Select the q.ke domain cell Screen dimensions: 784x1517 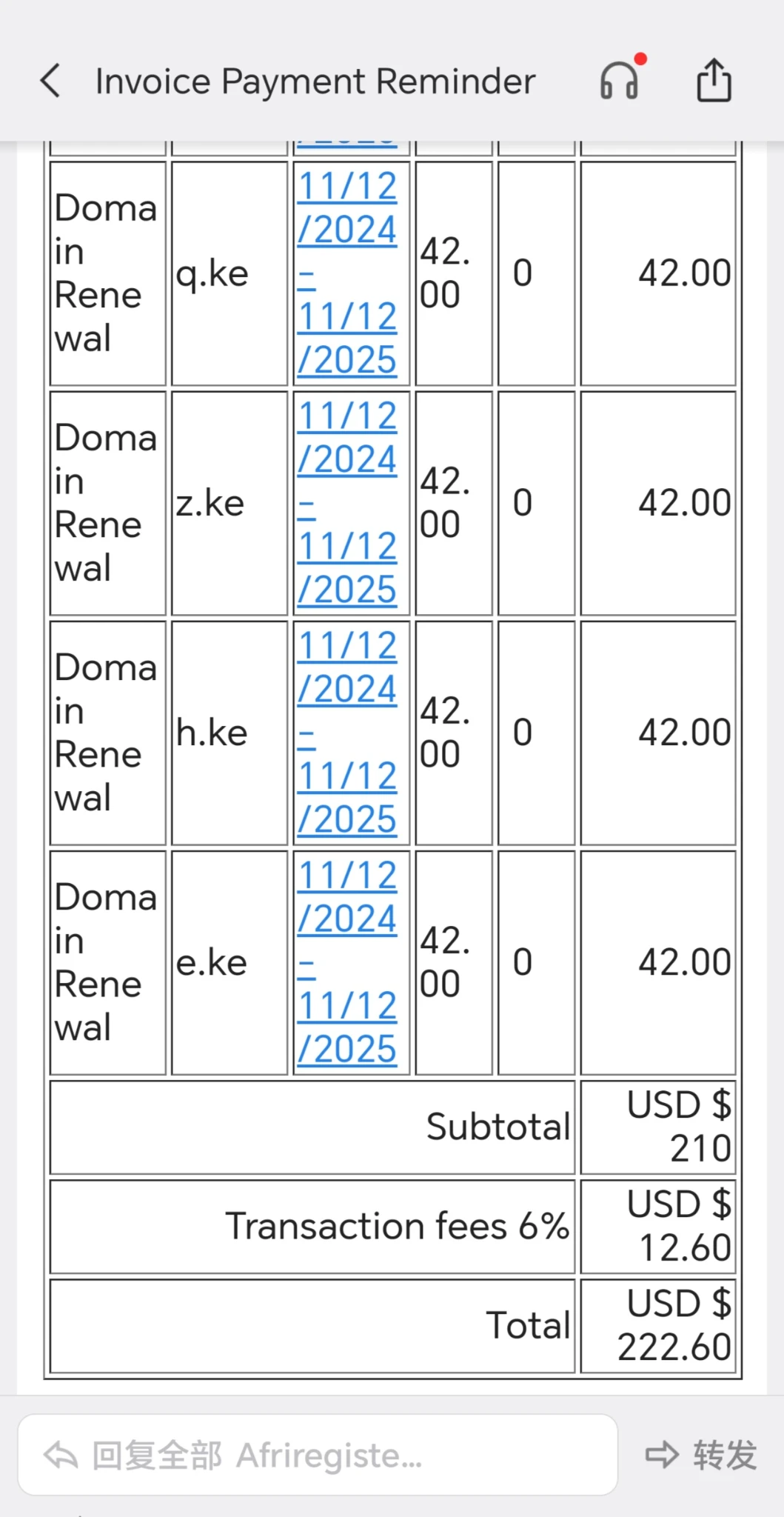(x=212, y=274)
